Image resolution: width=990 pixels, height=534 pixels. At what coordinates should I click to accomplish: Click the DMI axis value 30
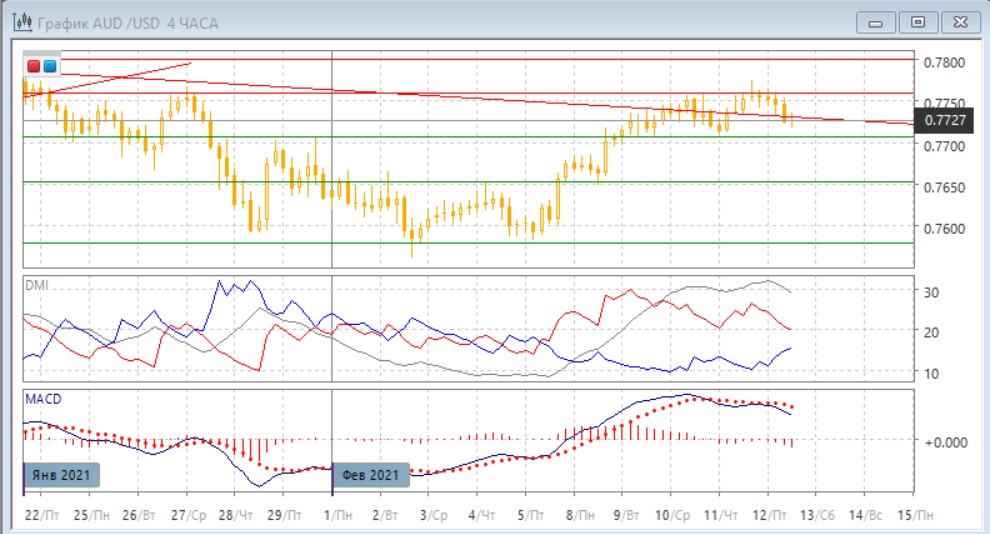[930, 292]
